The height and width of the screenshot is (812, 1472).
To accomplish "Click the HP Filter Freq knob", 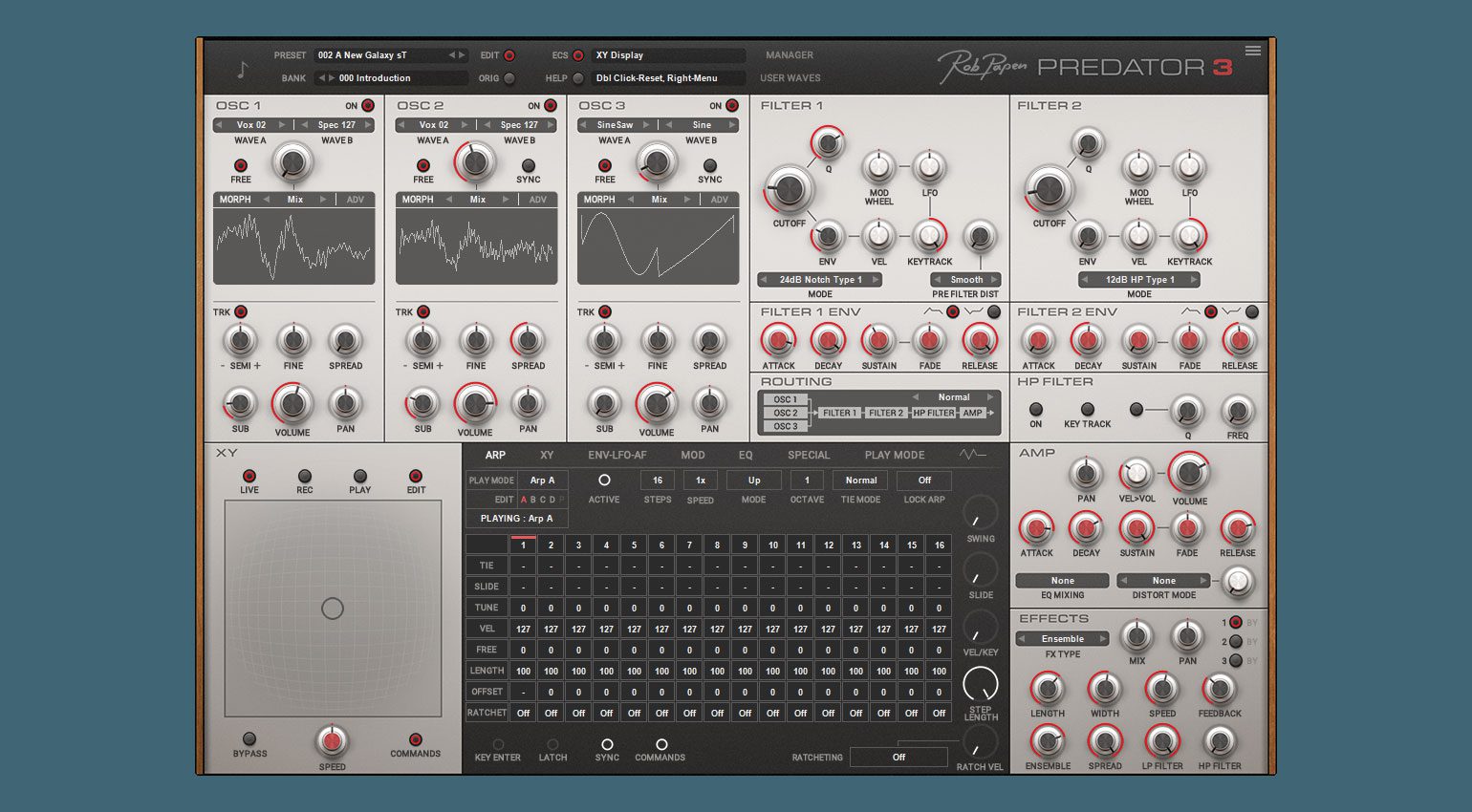I will point(1237,412).
